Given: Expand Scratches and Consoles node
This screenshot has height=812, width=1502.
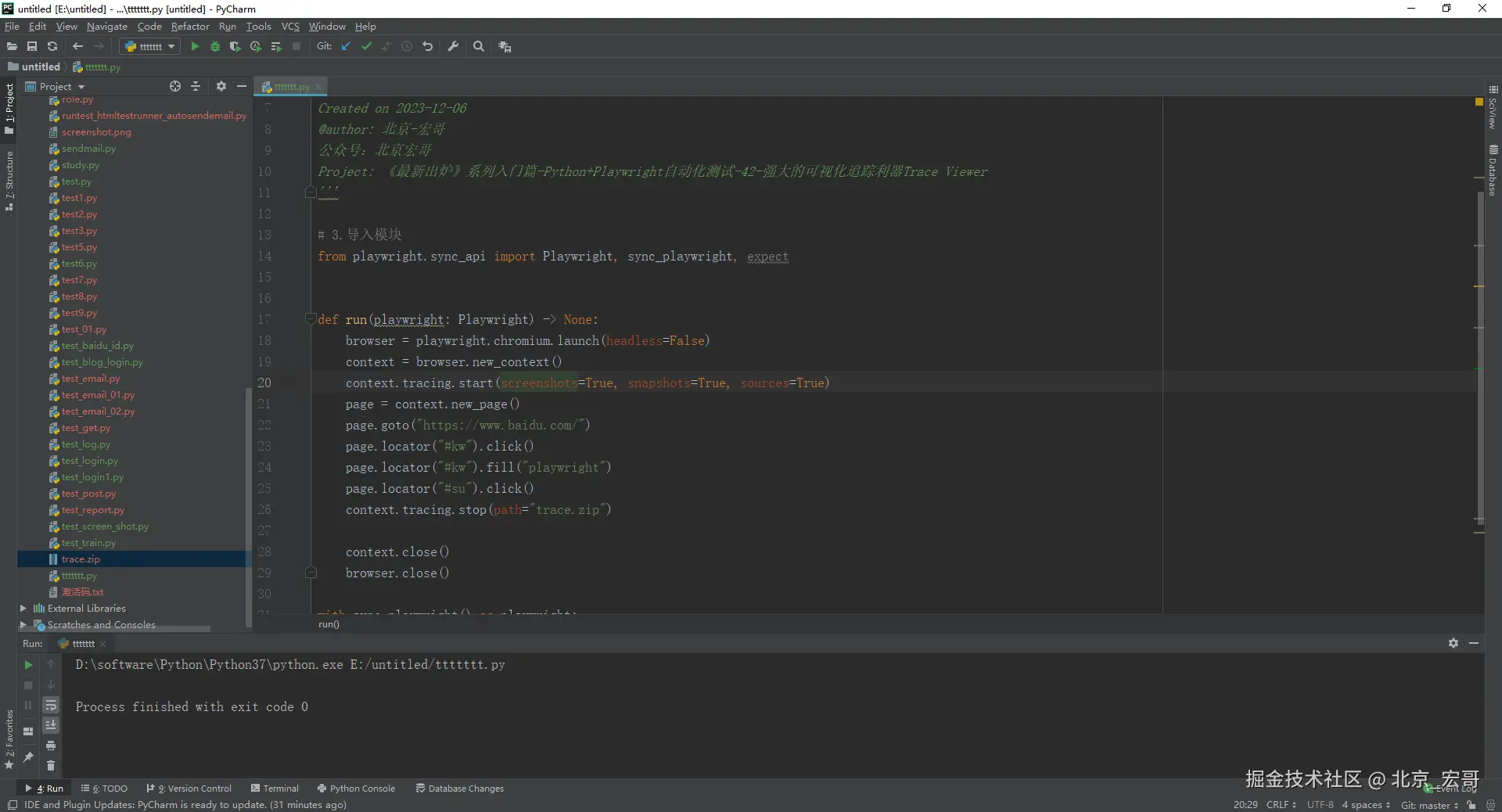Looking at the screenshot, I should (23, 625).
